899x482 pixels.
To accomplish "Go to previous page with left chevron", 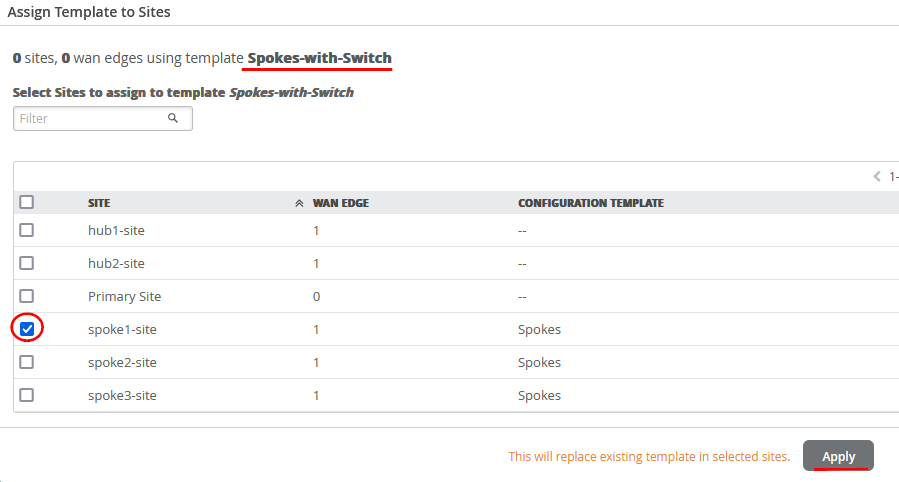I will tap(877, 176).
